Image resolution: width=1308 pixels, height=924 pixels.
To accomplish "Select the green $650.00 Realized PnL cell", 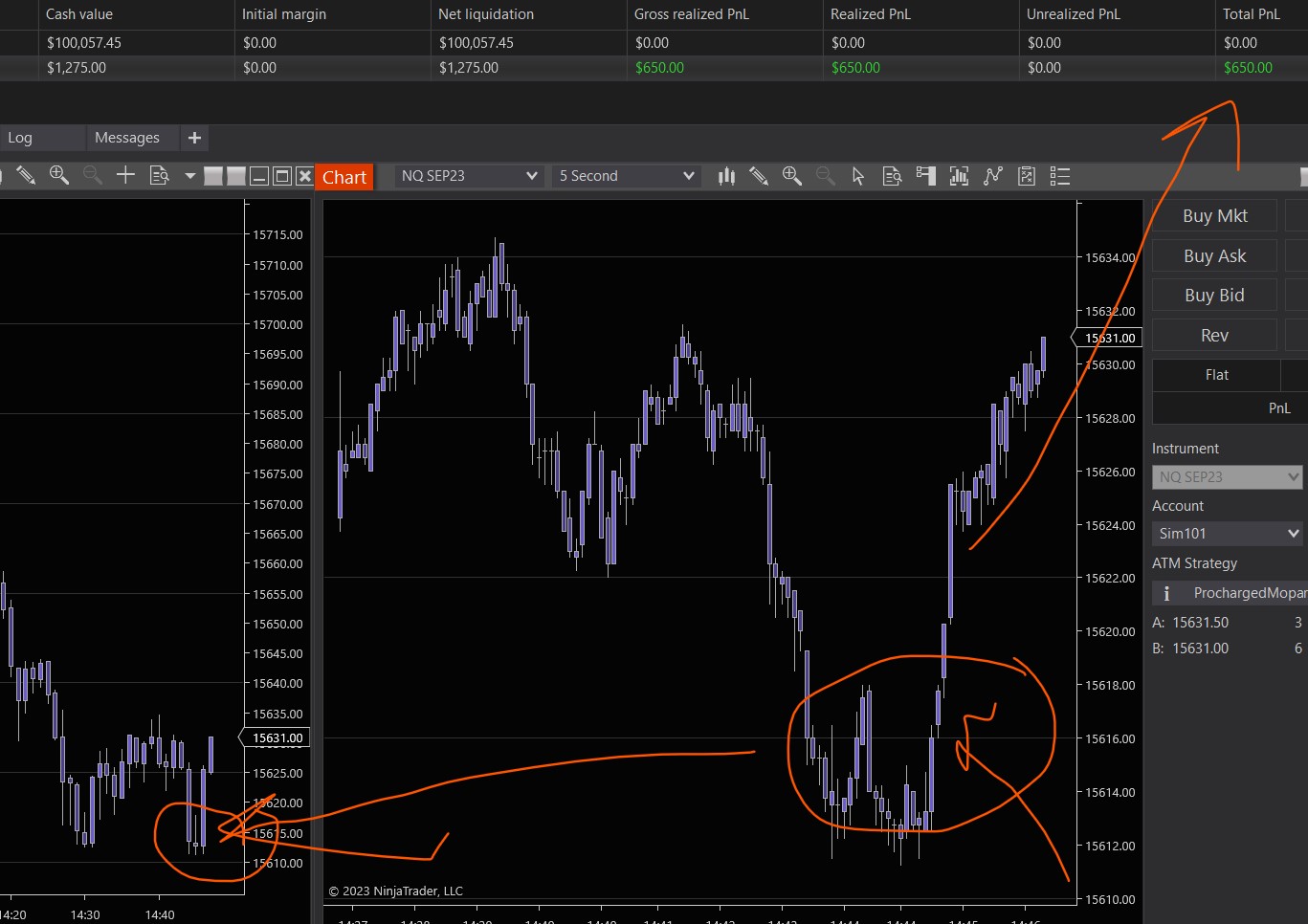I will coord(920,68).
